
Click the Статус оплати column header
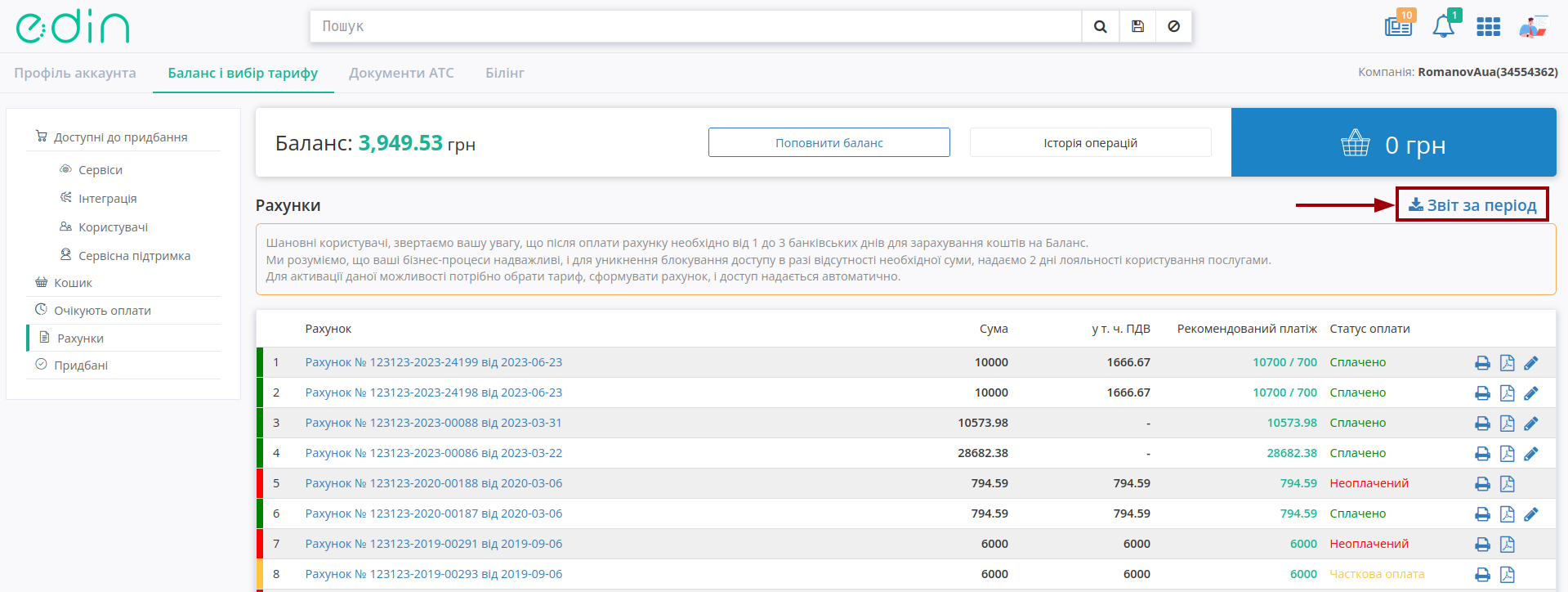(x=1369, y=329)
